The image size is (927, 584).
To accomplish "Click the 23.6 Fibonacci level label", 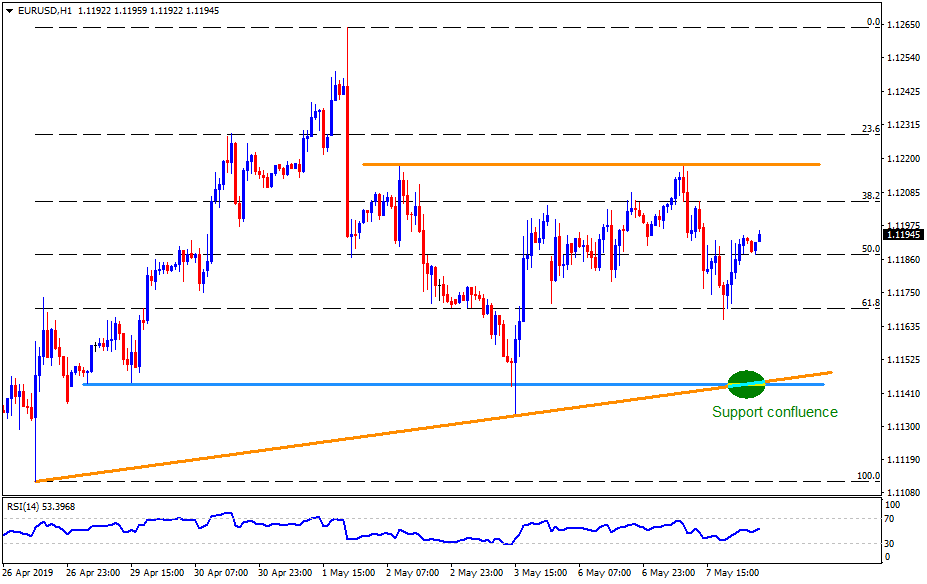I will click(870, 129).
